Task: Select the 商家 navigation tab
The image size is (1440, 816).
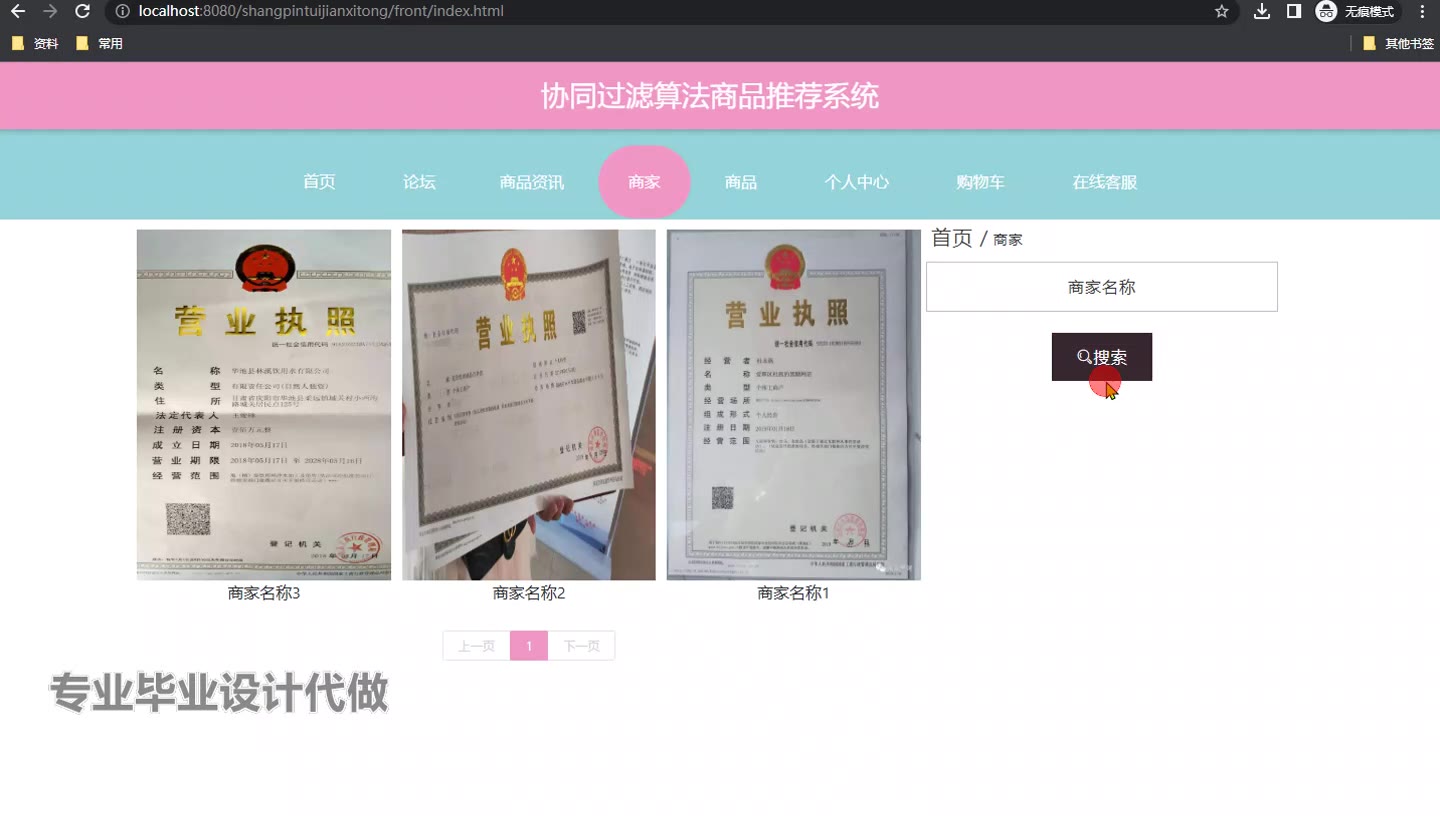Action: pyautogui.click(x=644, y=182)
